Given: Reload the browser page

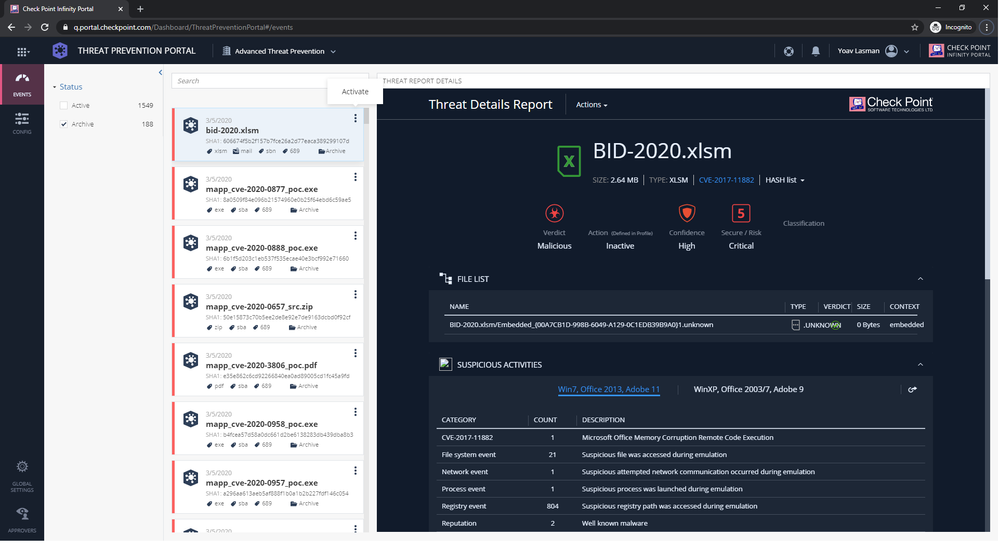Looking at the screenshot, I should point(45,27).
